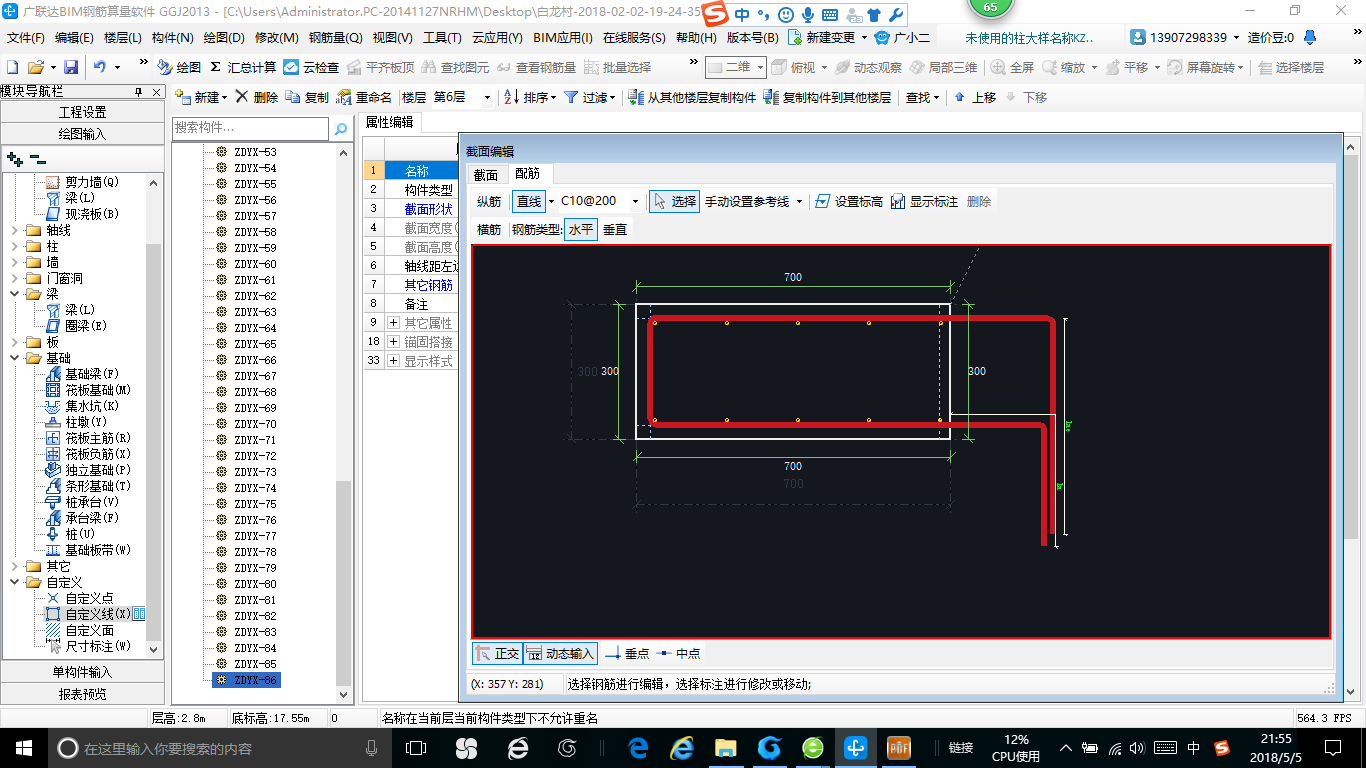Open 楼层 第6层 floor dropdown
This screenshot has height=768, width=1366.
point(487,97)
